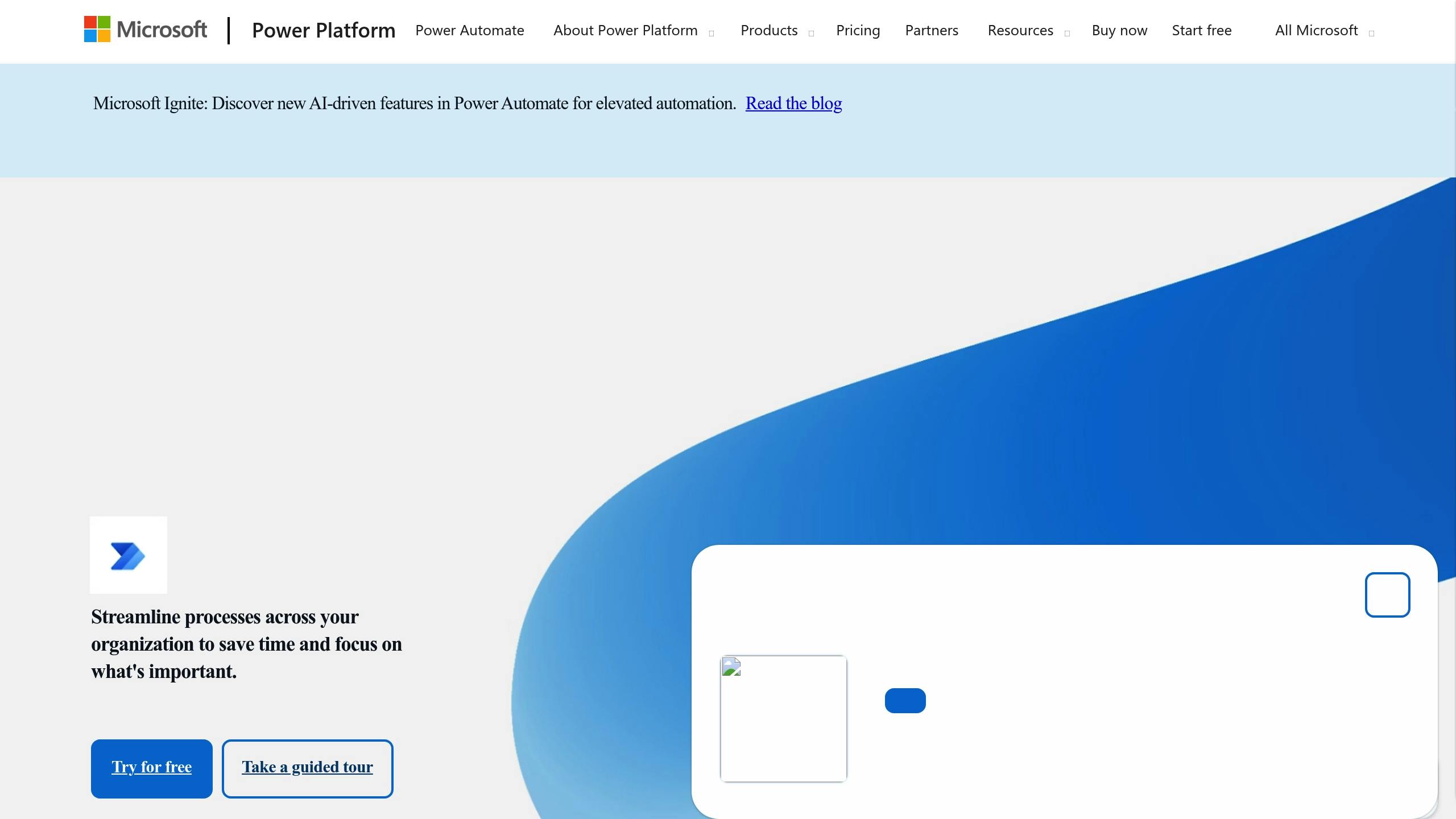Select Start free in header
The width and height of the screenshot is (1456, 819).
click(1202, 30)
